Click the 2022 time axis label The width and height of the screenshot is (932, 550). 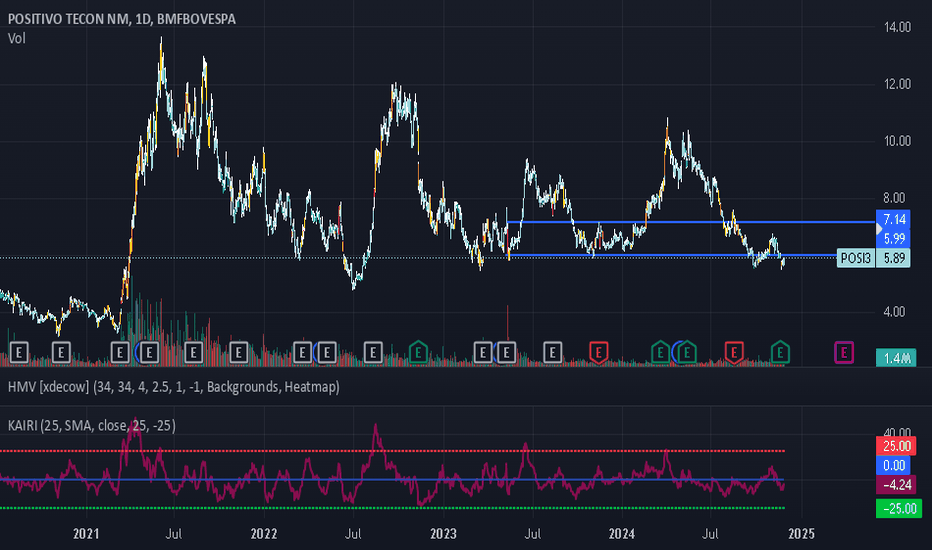[264, 533]
